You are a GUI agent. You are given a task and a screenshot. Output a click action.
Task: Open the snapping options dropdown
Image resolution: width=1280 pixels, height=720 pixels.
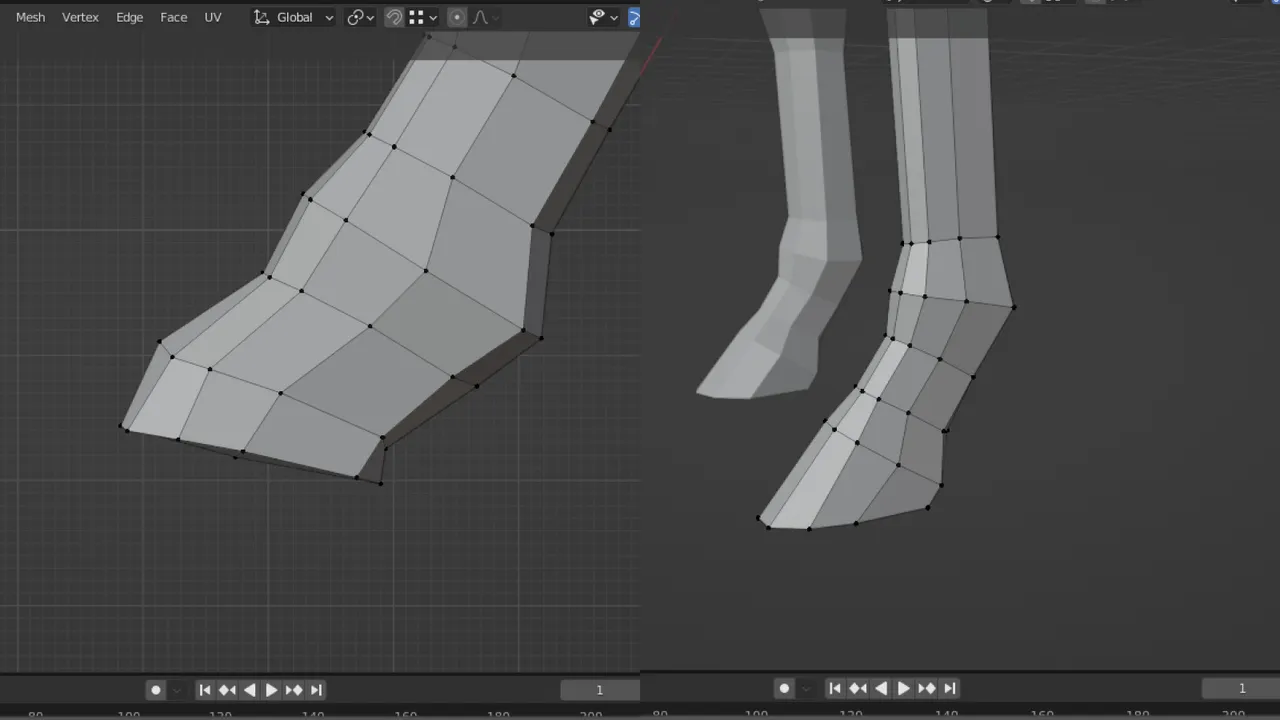coord(423,17)
